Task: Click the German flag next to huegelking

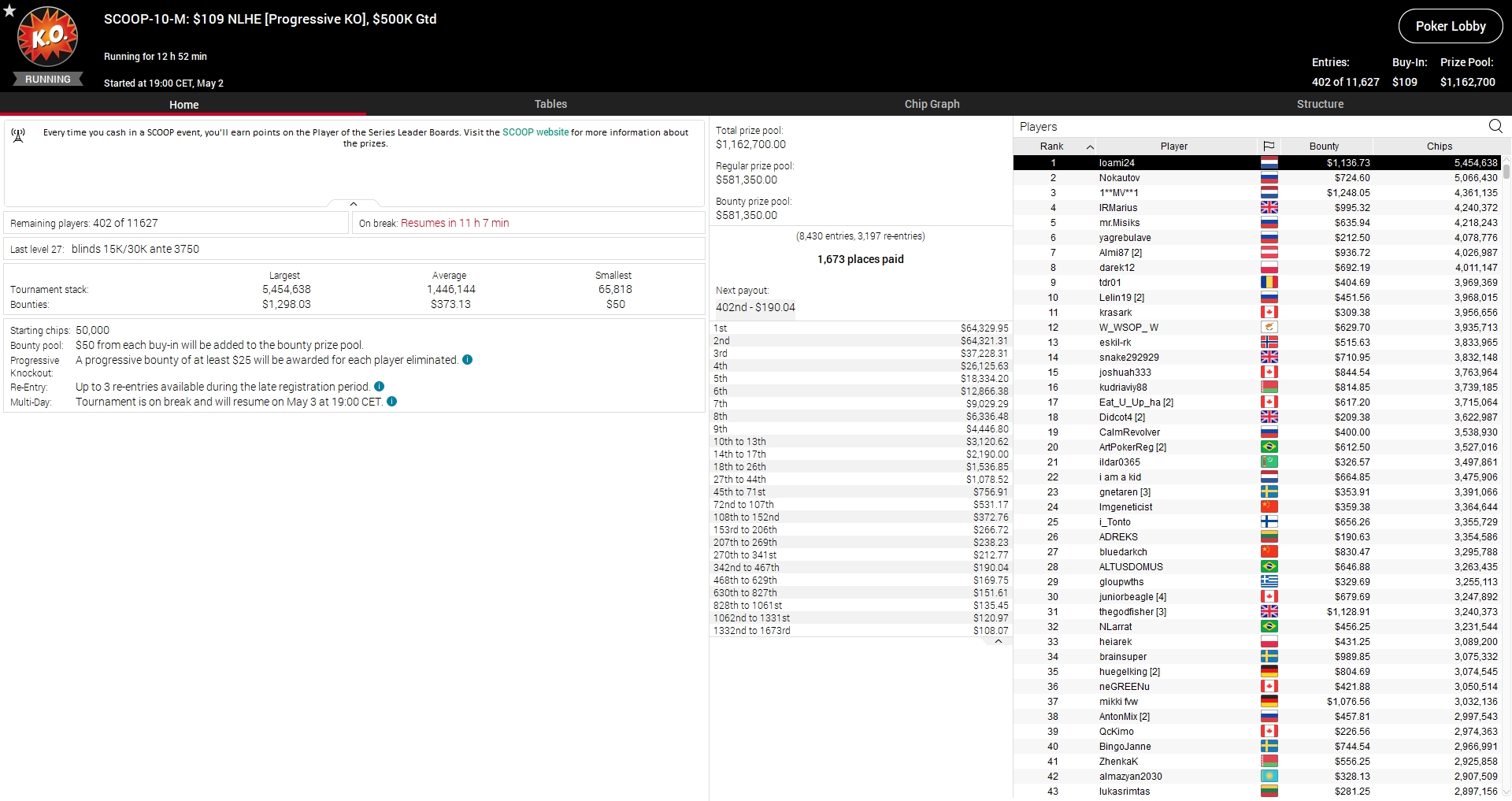Action: (x=1269, y=672)
